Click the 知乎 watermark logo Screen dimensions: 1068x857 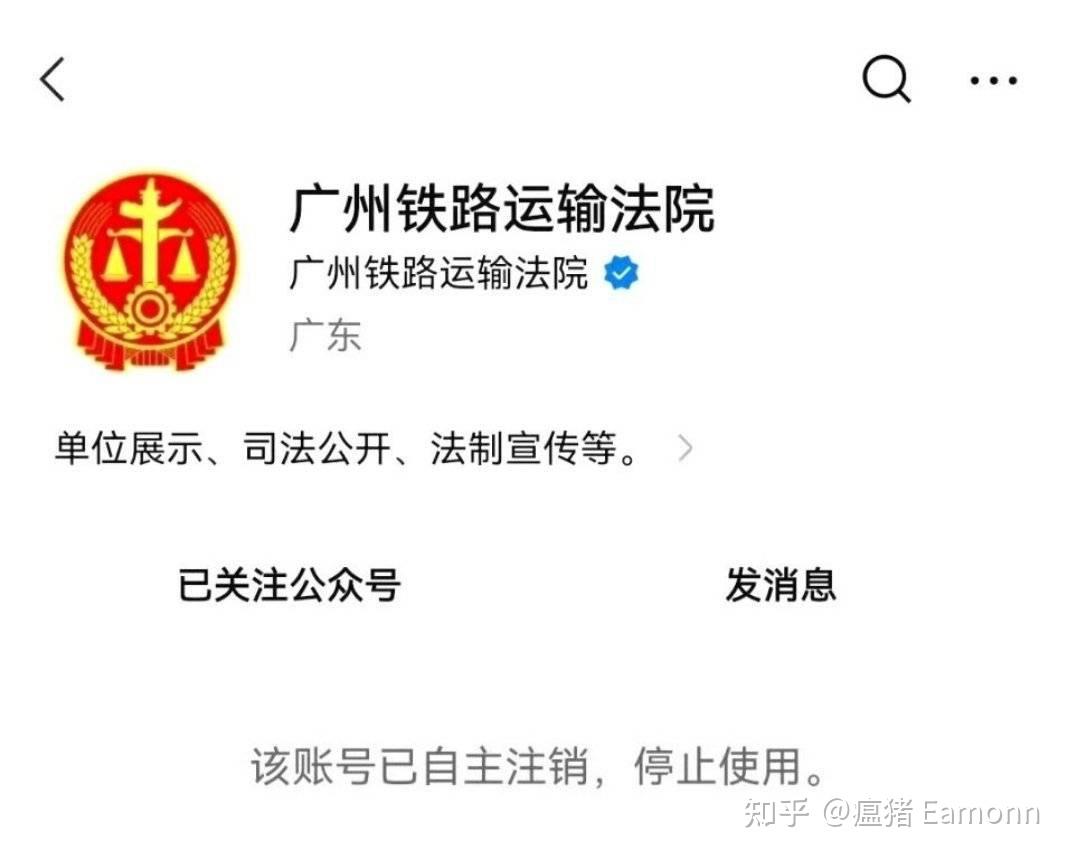pyautogui.click(x=776, y=813)
